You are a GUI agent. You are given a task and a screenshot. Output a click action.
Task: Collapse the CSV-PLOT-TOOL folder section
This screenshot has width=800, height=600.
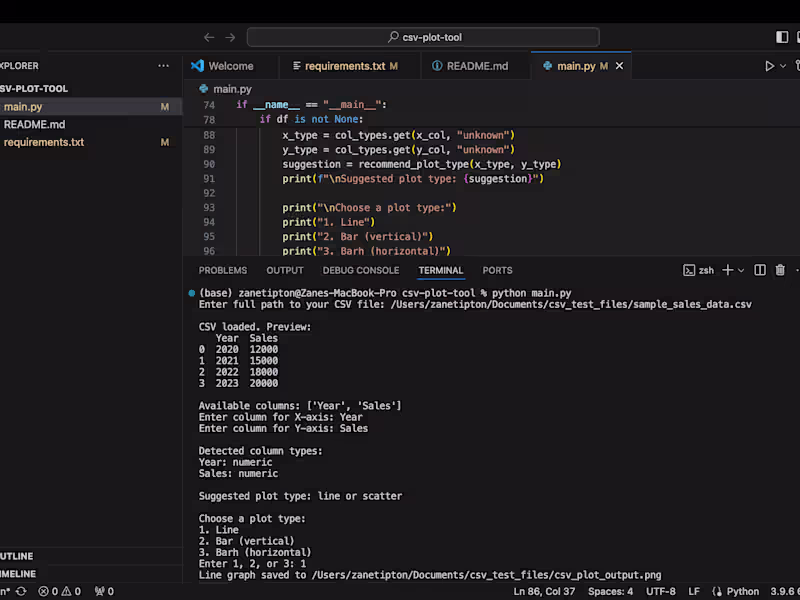[34, 88]
